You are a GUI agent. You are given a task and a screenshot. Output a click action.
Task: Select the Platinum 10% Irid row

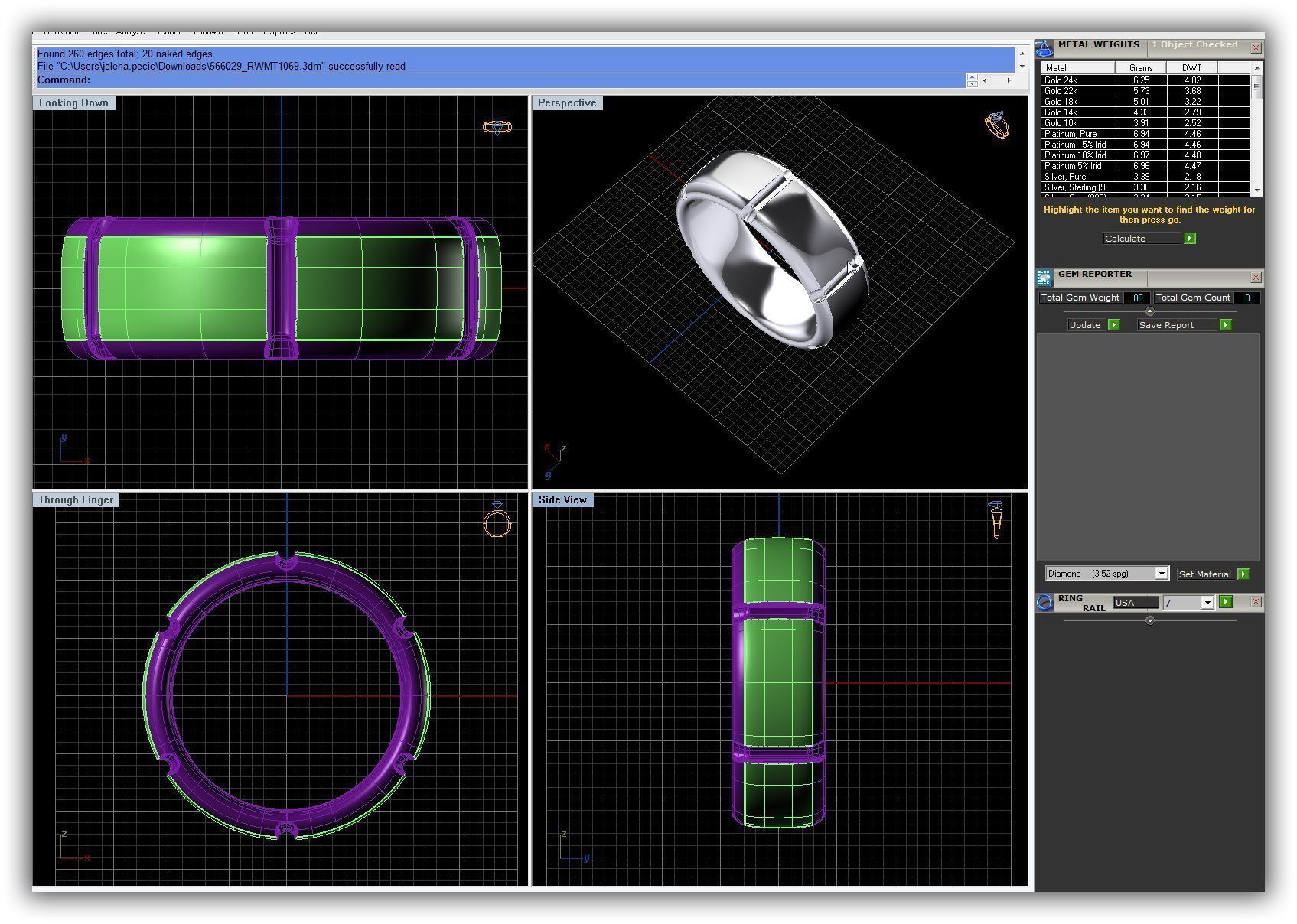click(x=1145, y=155)
